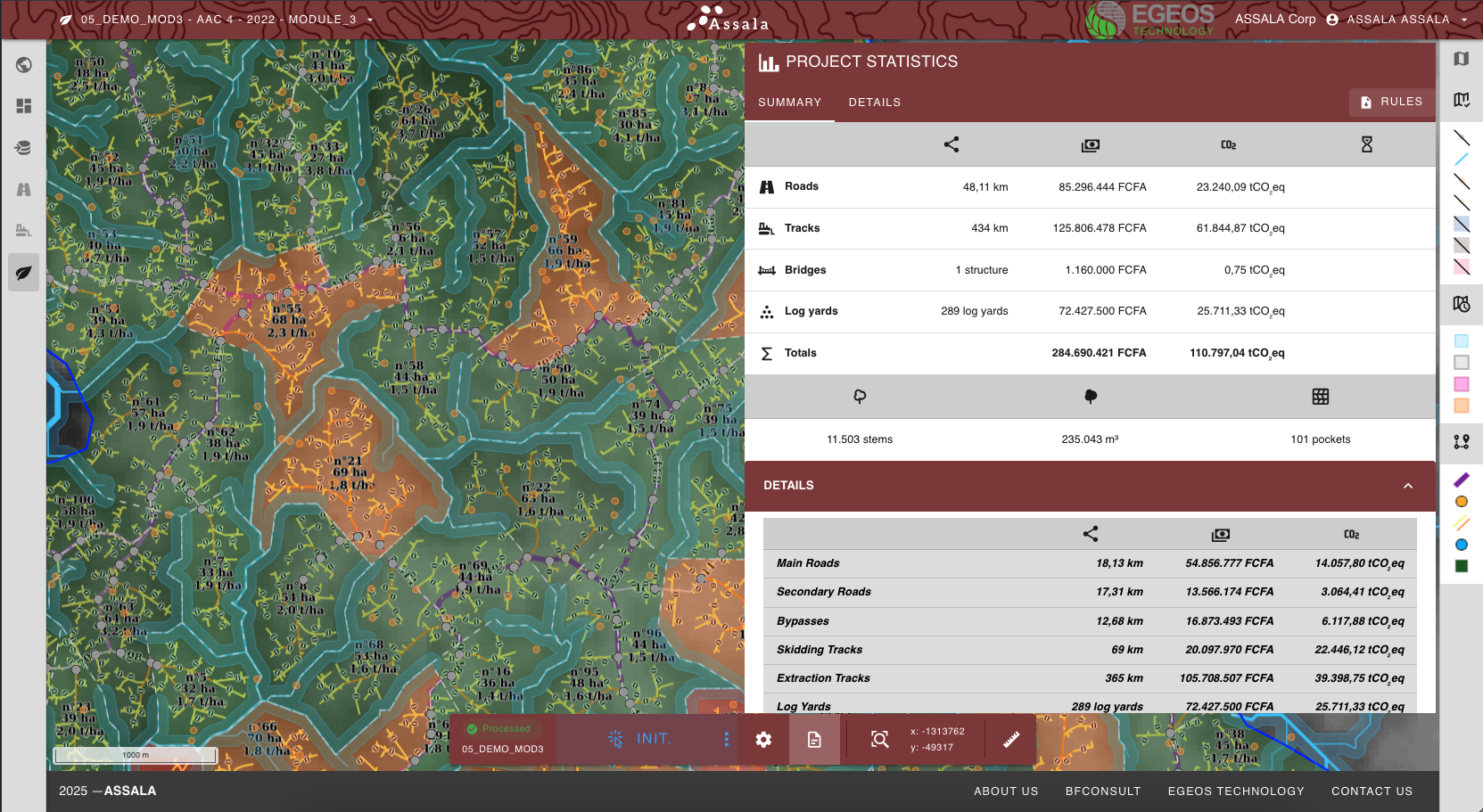Click the ruler measure tool

tap(1011, 740)
